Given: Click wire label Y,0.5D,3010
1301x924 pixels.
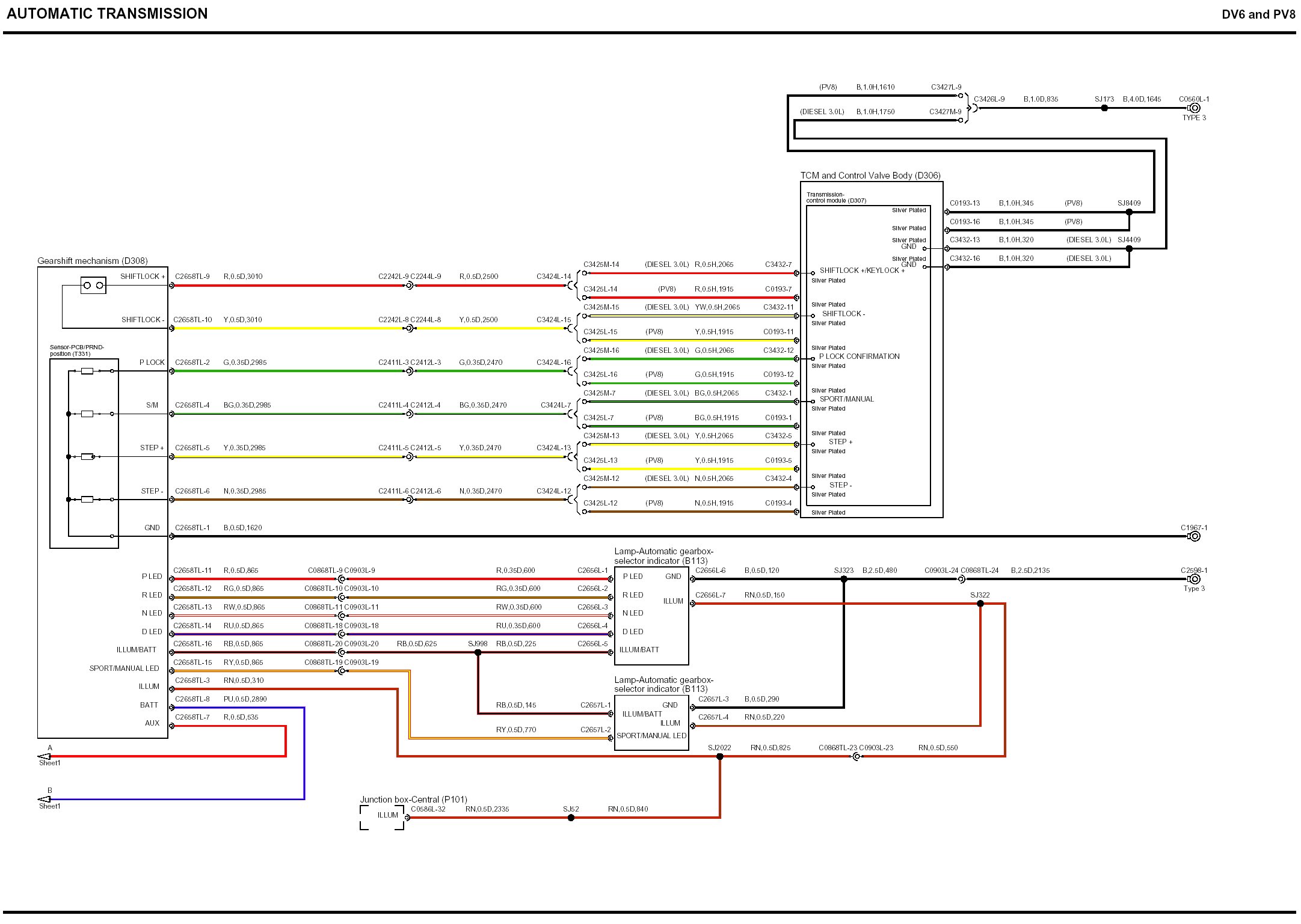Looking at the screenshot, I should pyautogui.click(x=243, y=320).
